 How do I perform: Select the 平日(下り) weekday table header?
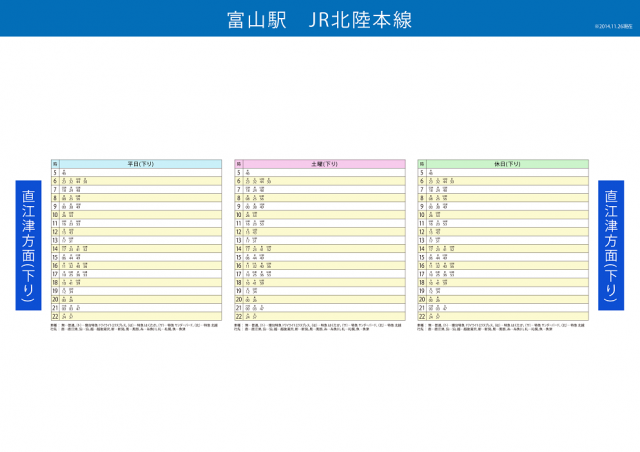pos(141,164)
